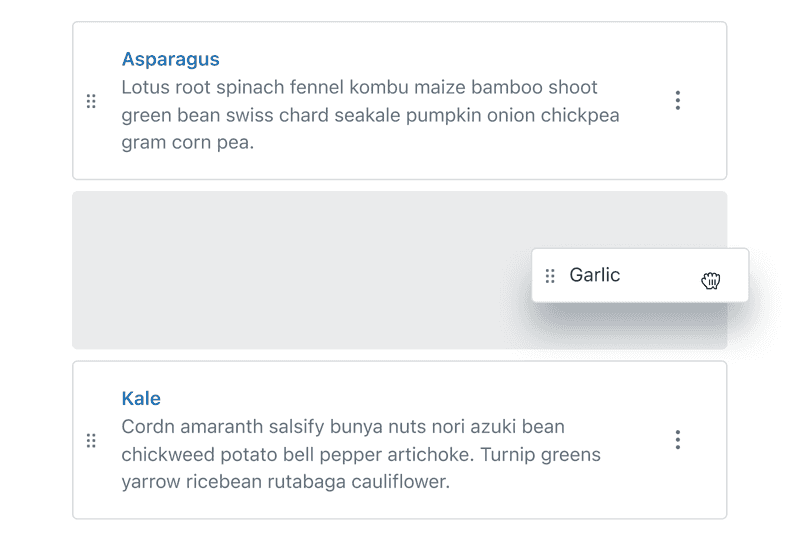The width and height of the screenshot is (800, 540).
Task: Click the word "Lotus" in Asparagus description
Action: [145, 87]
